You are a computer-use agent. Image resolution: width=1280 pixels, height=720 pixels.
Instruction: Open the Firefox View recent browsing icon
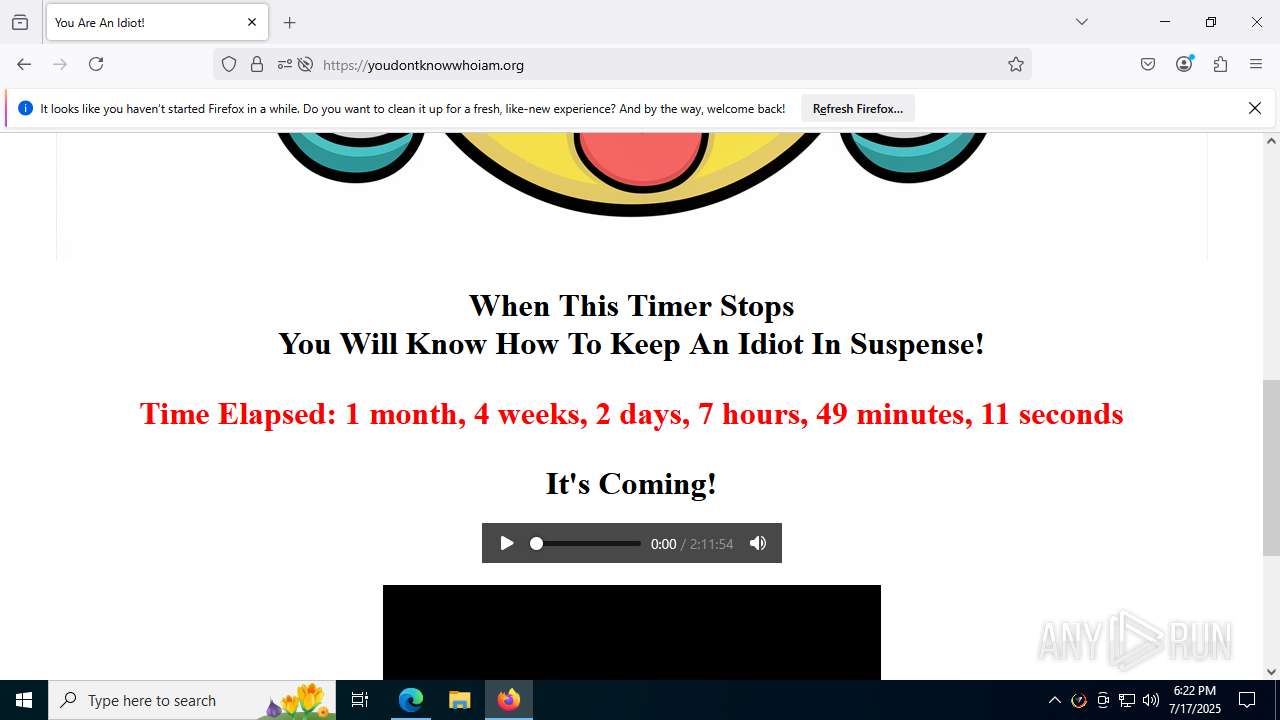tap(20, 22)
